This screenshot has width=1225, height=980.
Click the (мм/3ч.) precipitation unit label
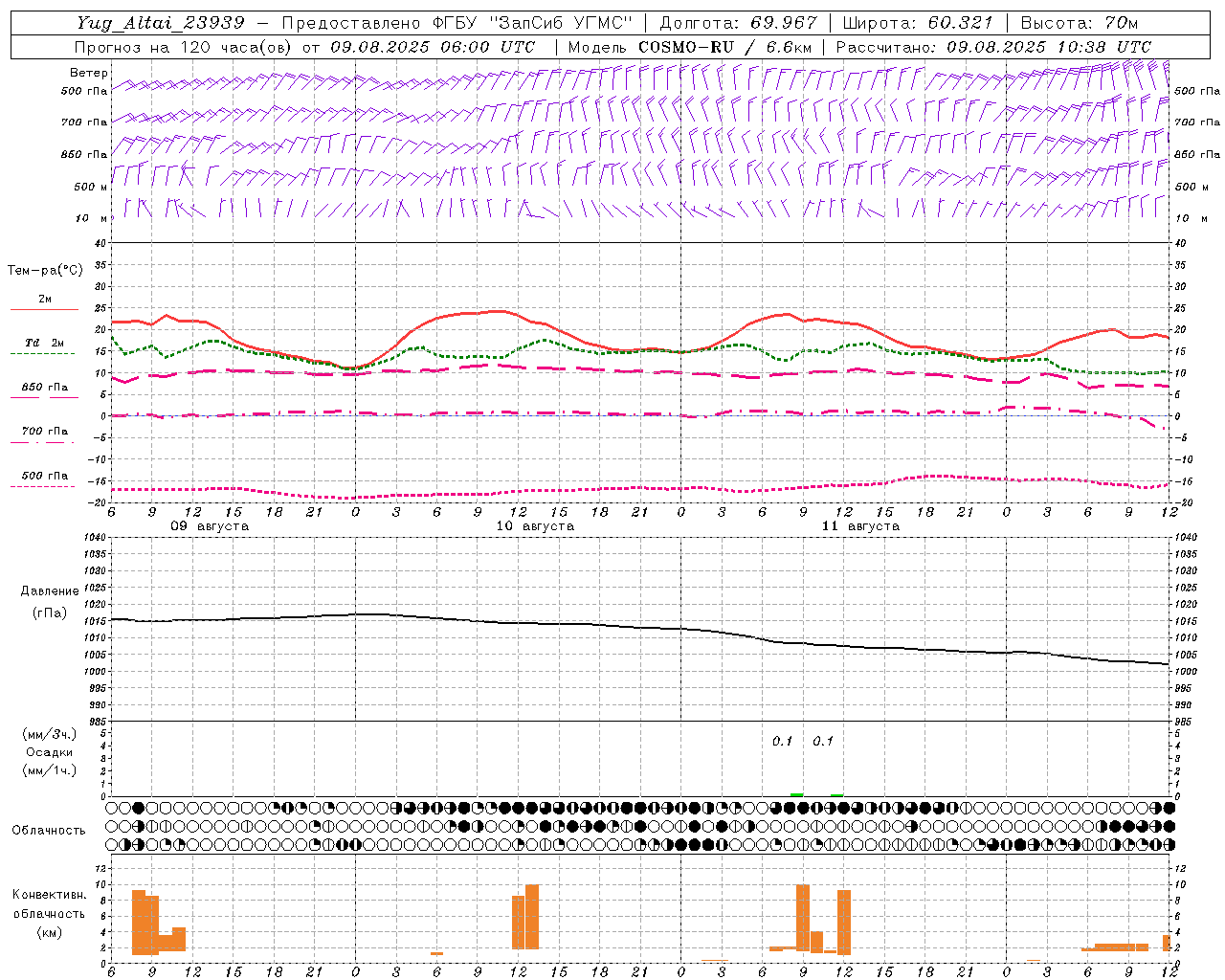coord(50,734)
